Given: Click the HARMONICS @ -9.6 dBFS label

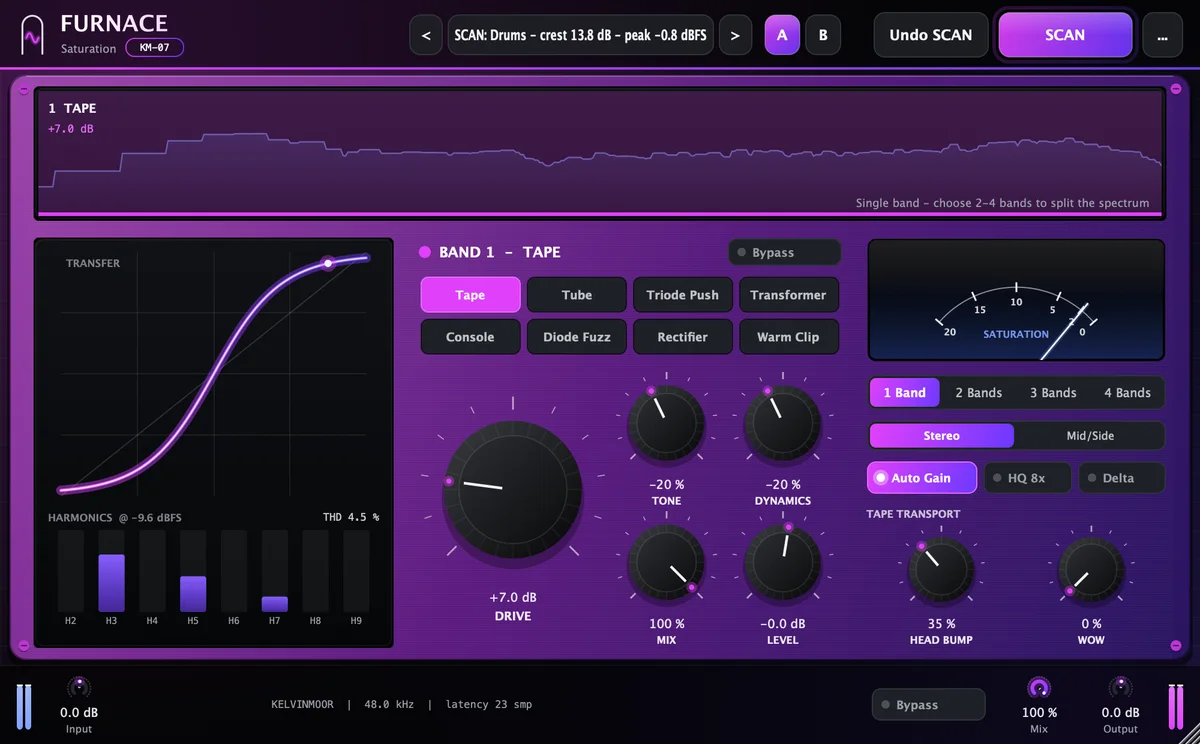Looking at the screenshot, I should (x=115, y=517).
